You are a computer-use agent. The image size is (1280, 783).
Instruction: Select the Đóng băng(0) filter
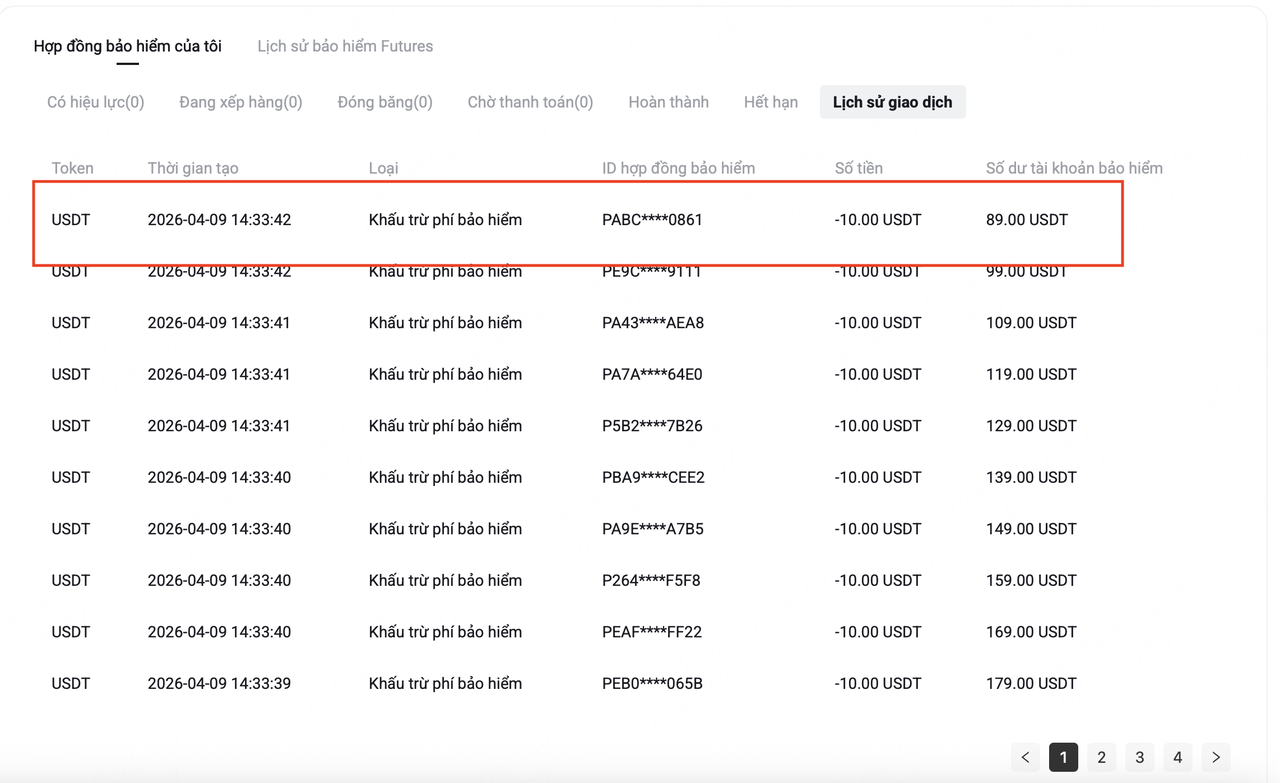point(385,102)
